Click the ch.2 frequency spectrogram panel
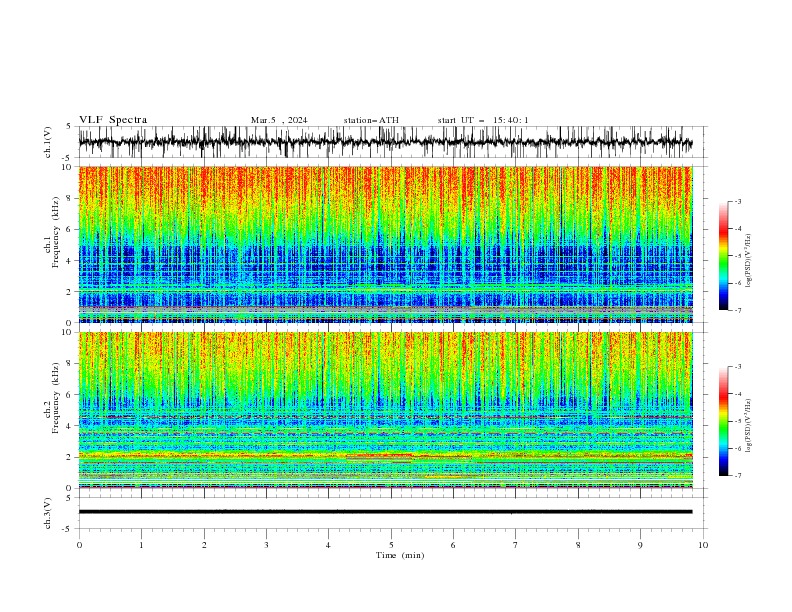This screenshot has height=612, width=792. click(385, 410)
